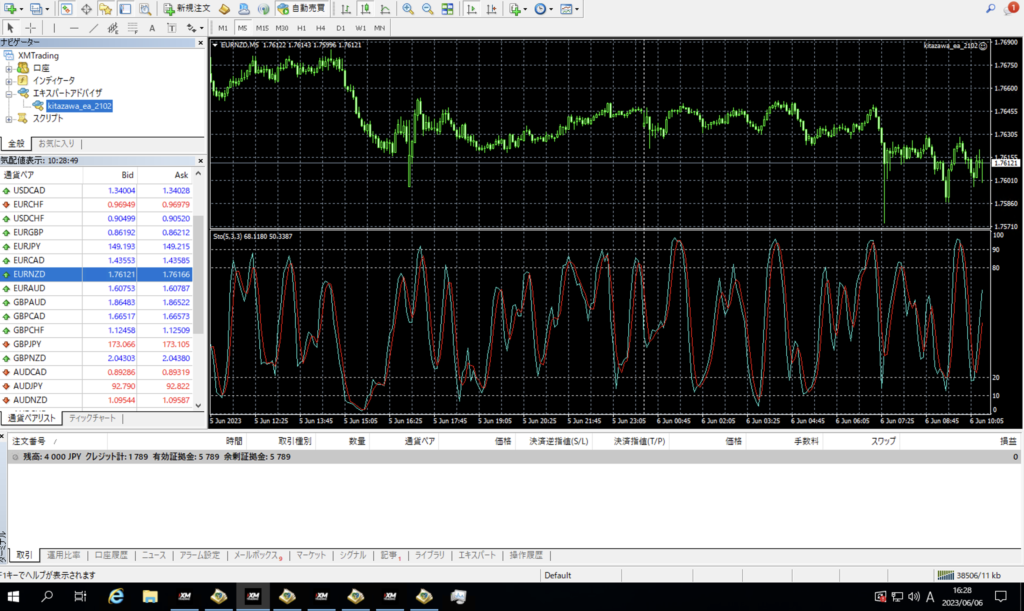Select the horizontal line drawing tool

point(73,28)
